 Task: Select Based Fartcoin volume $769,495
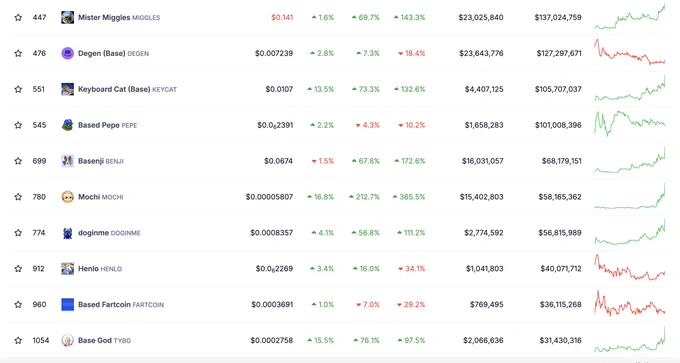coord(487,304)
